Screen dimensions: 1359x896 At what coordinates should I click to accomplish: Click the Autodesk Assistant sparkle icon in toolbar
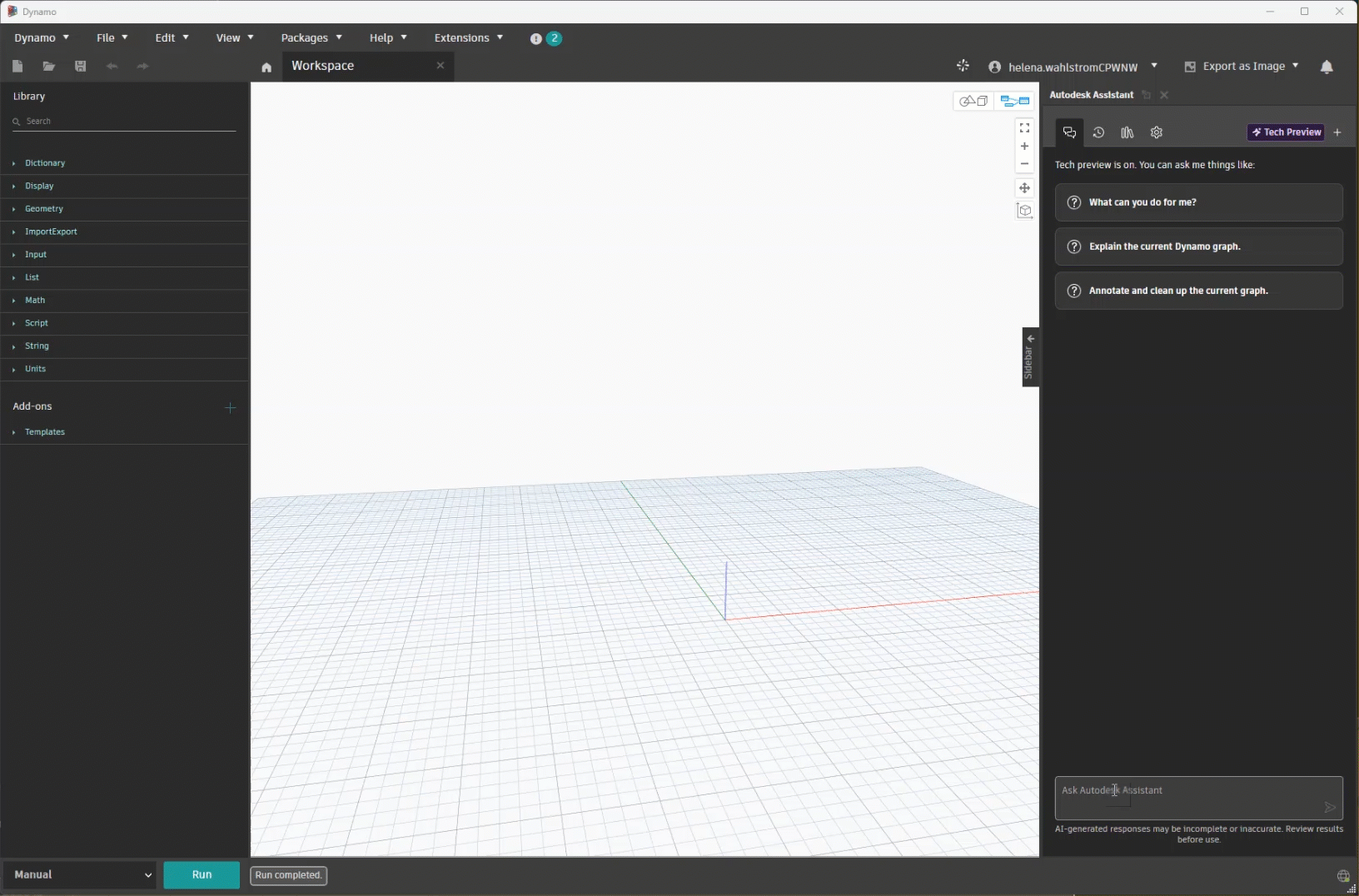[963, 66]
